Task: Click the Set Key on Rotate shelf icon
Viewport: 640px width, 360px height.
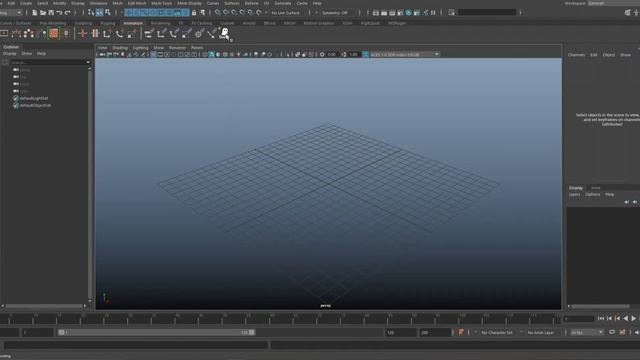Action: point(119,33)
